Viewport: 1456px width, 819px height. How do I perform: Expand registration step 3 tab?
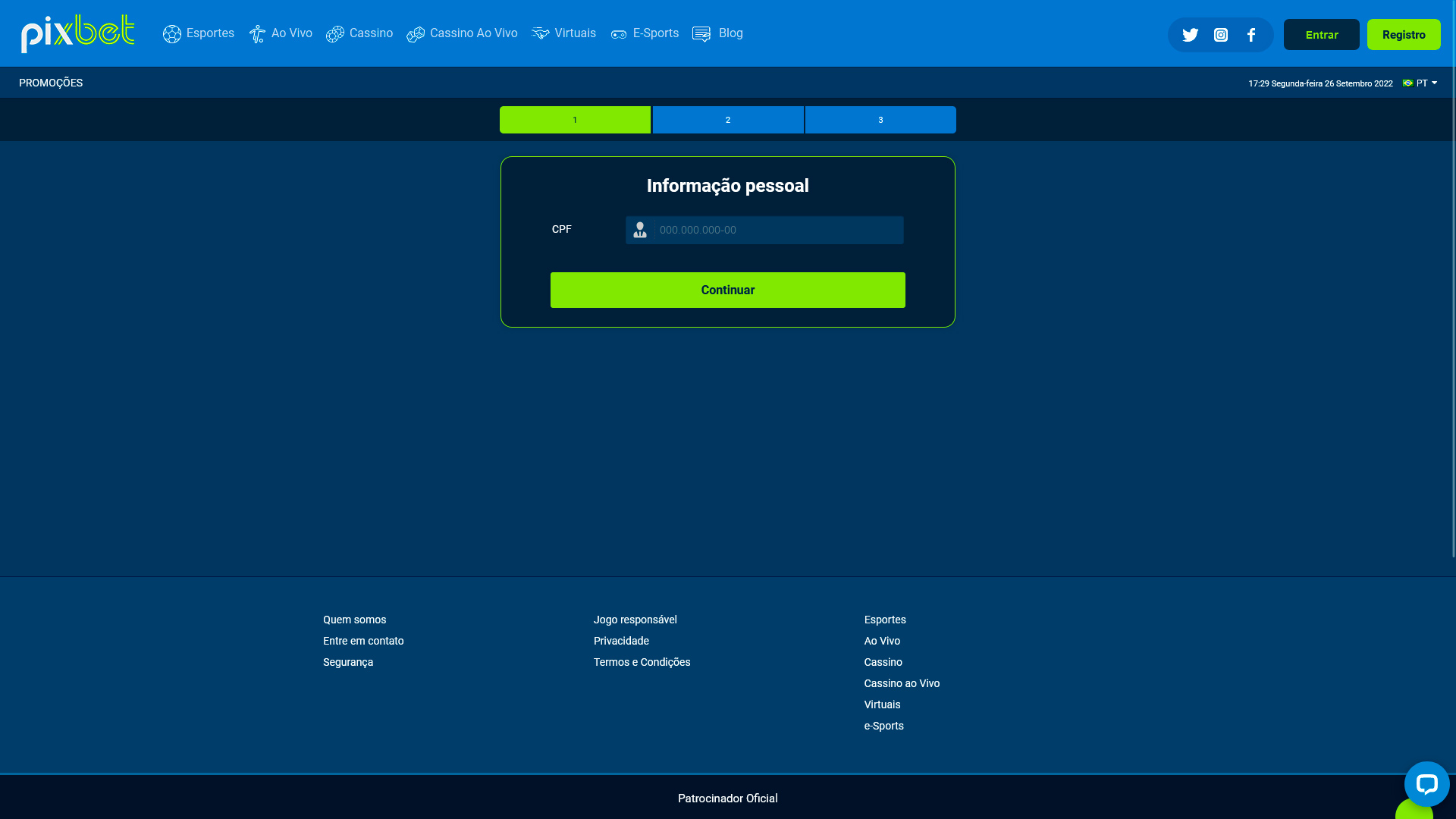[880, 119]
